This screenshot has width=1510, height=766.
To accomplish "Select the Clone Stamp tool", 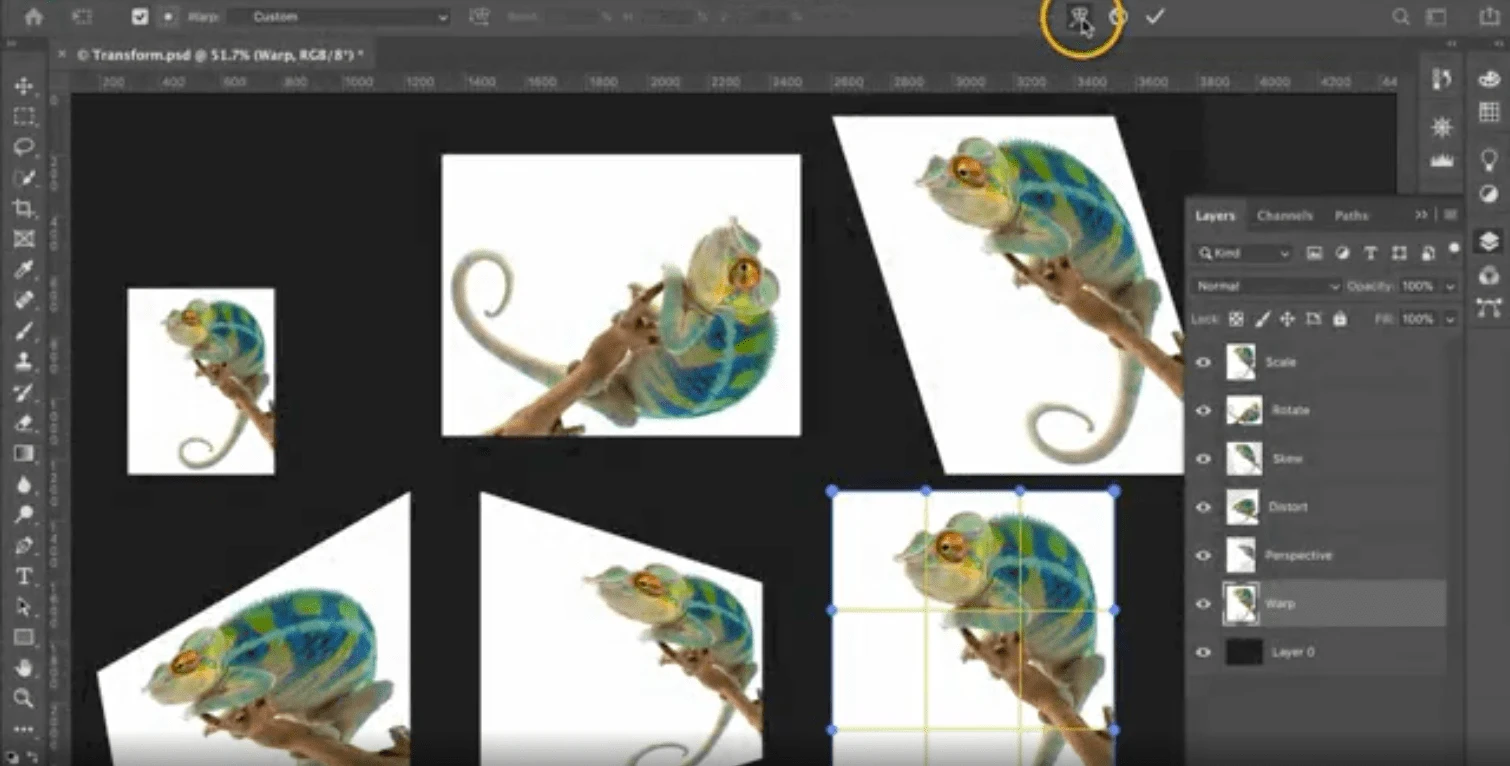I will 24,361.
